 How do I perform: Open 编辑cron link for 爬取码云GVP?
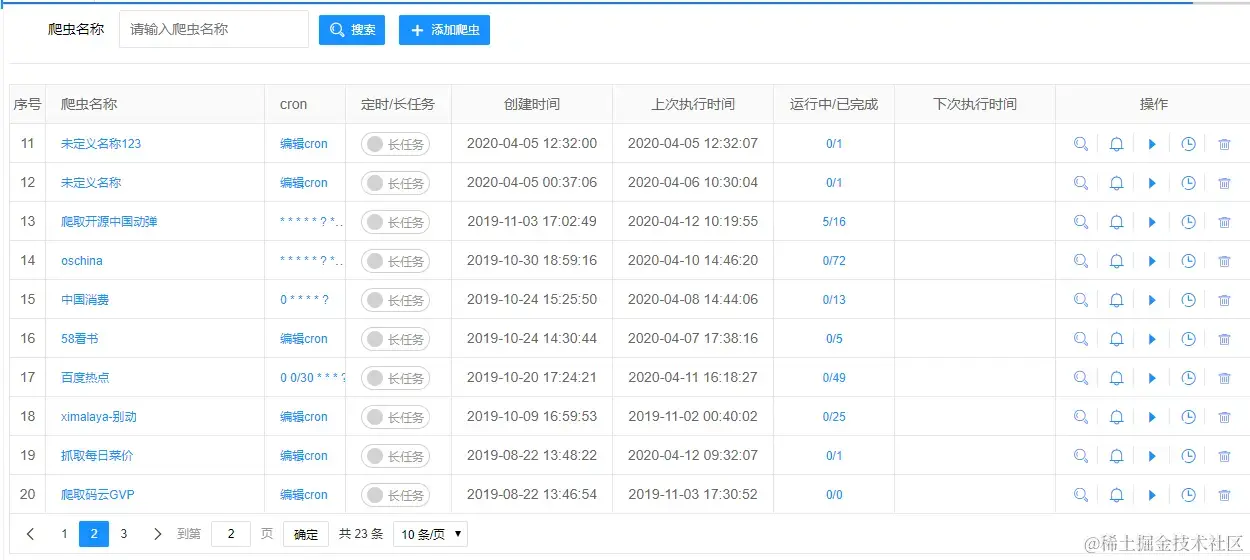click(x=304, y=495)
